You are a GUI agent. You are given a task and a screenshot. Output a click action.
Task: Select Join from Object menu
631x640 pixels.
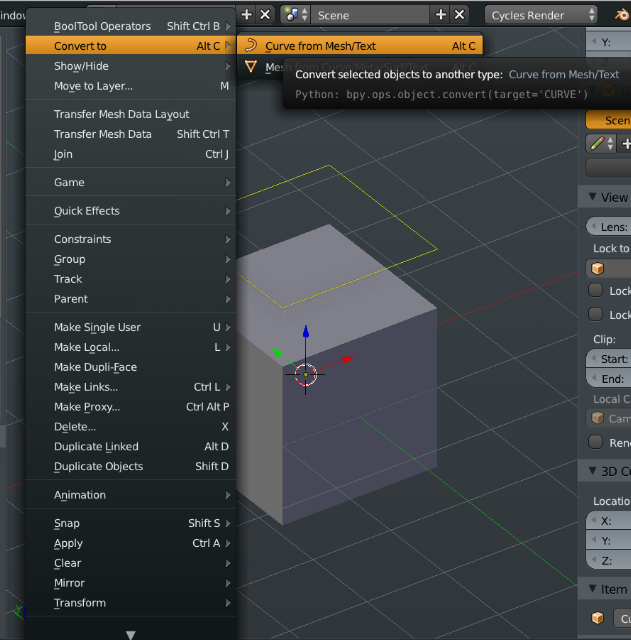point(131,154)
